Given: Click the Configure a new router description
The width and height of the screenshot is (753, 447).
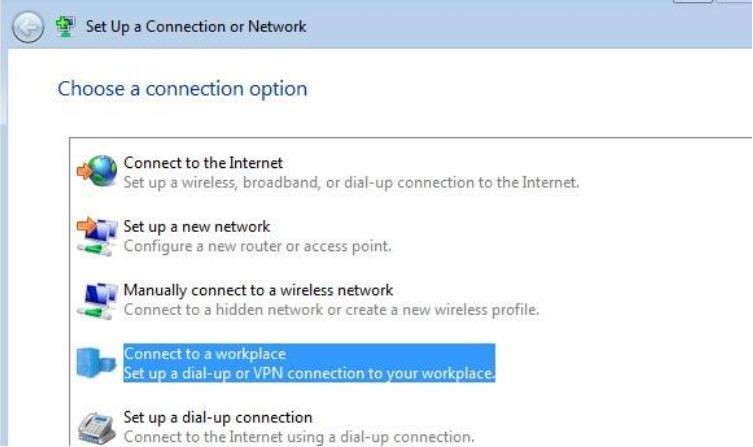Looking at the screenshot, I should coord(257,246).
